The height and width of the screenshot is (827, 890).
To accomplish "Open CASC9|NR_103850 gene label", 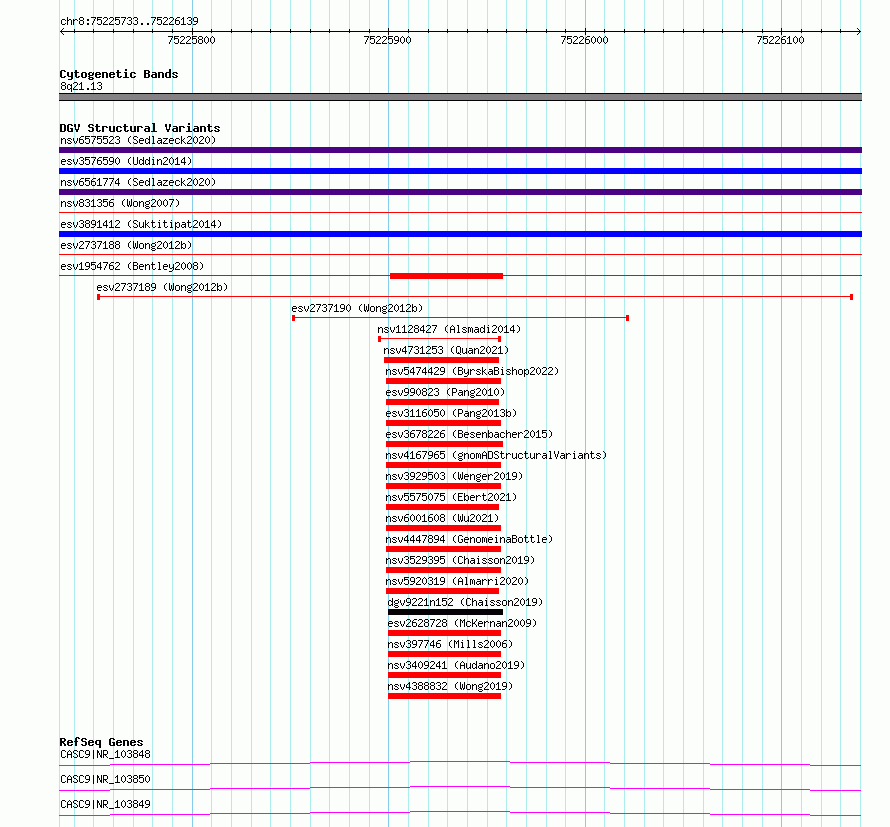I will (x=105, y=779).
